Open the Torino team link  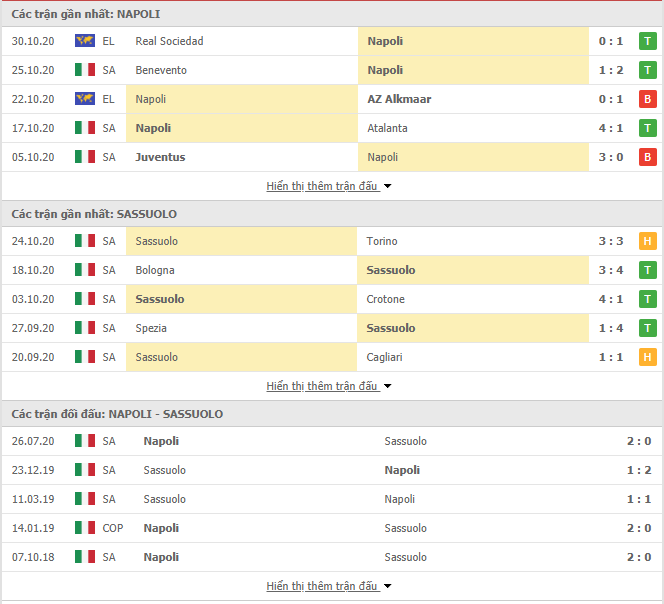tap(382, 241)
